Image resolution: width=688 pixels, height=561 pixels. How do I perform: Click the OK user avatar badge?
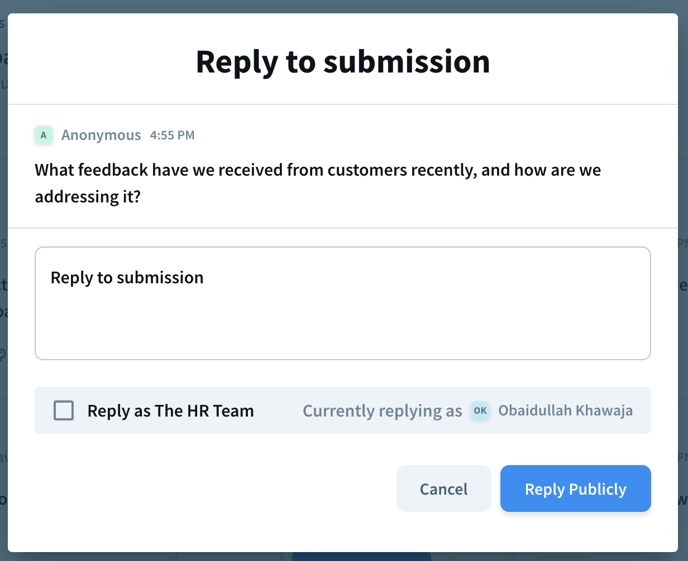pos(480,411)
